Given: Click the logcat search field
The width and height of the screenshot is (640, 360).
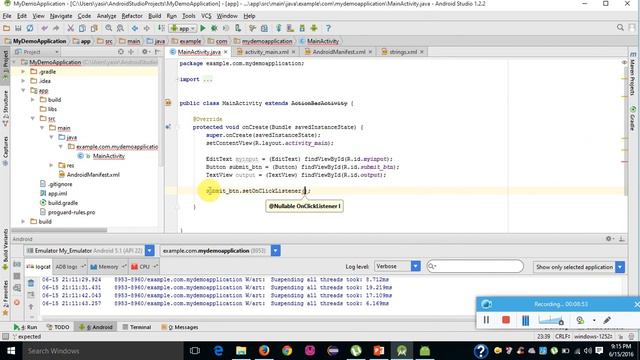Looking at the screenshot, I should pos(475,267).
